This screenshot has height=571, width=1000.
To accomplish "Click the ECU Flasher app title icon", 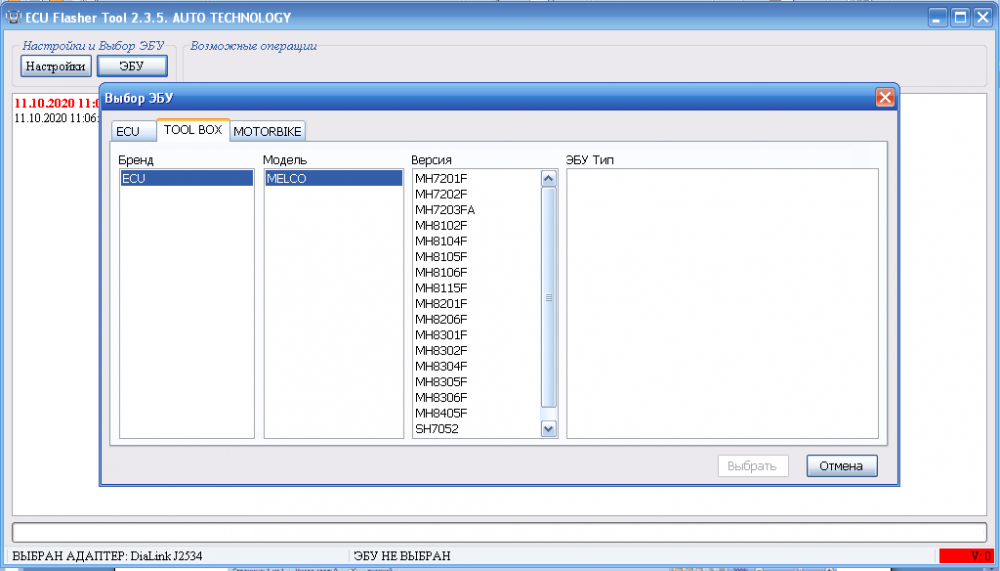I will tap(14, 17).
